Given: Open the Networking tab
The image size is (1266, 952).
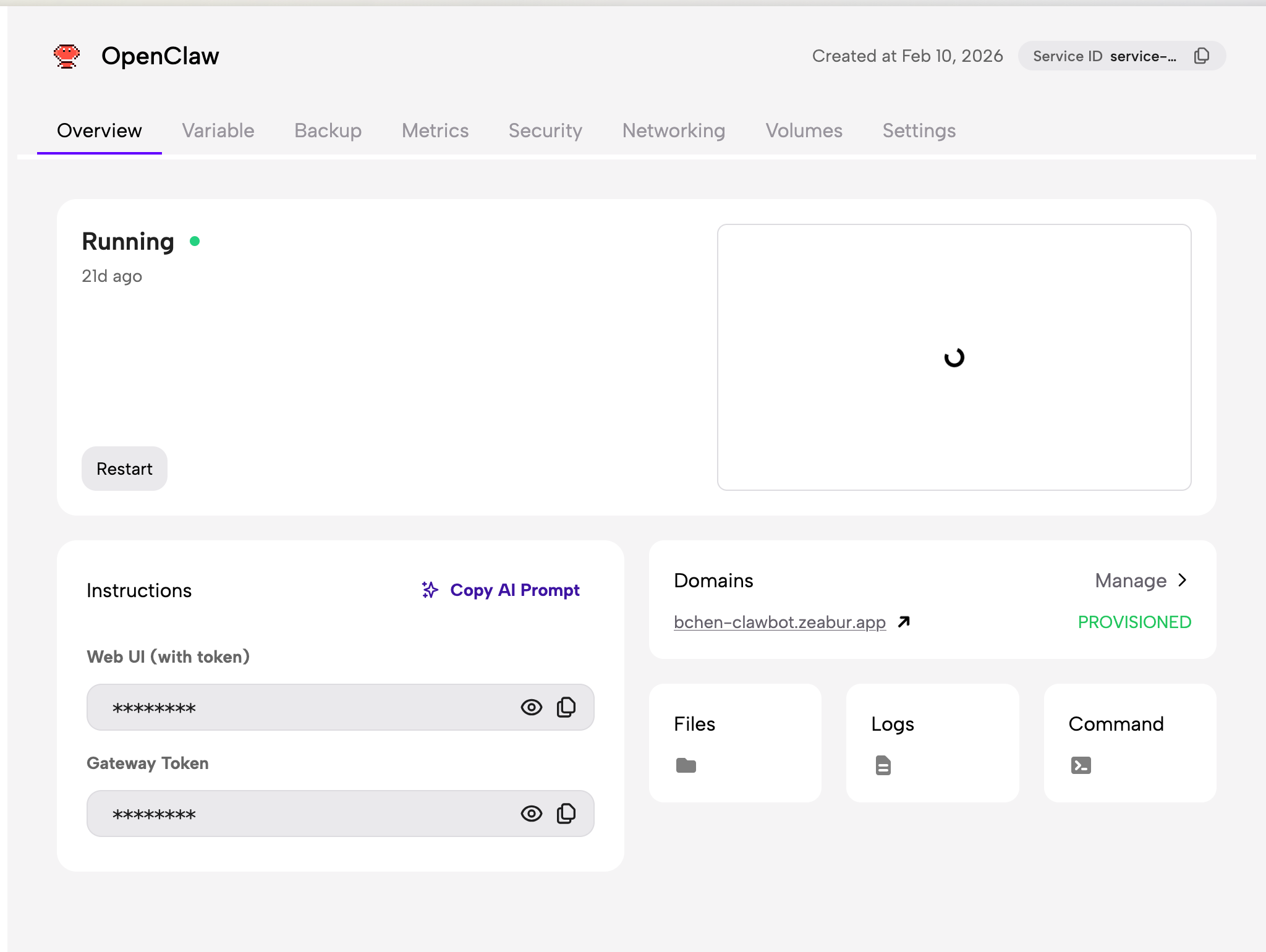Looking at the screenshot, I should pyautogui.click(x=673, y=130).
